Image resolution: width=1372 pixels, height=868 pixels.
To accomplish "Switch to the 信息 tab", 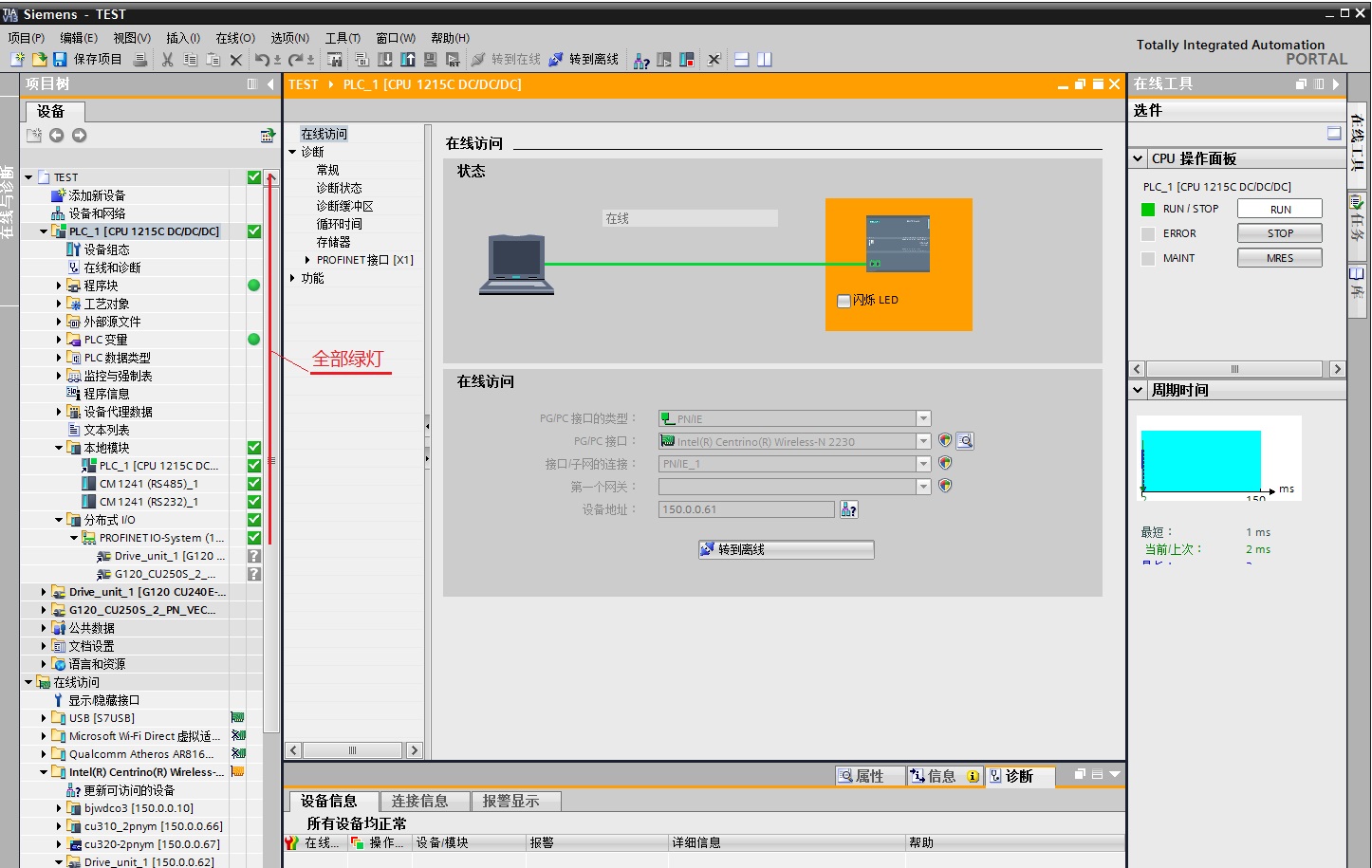I will (944, 776).
